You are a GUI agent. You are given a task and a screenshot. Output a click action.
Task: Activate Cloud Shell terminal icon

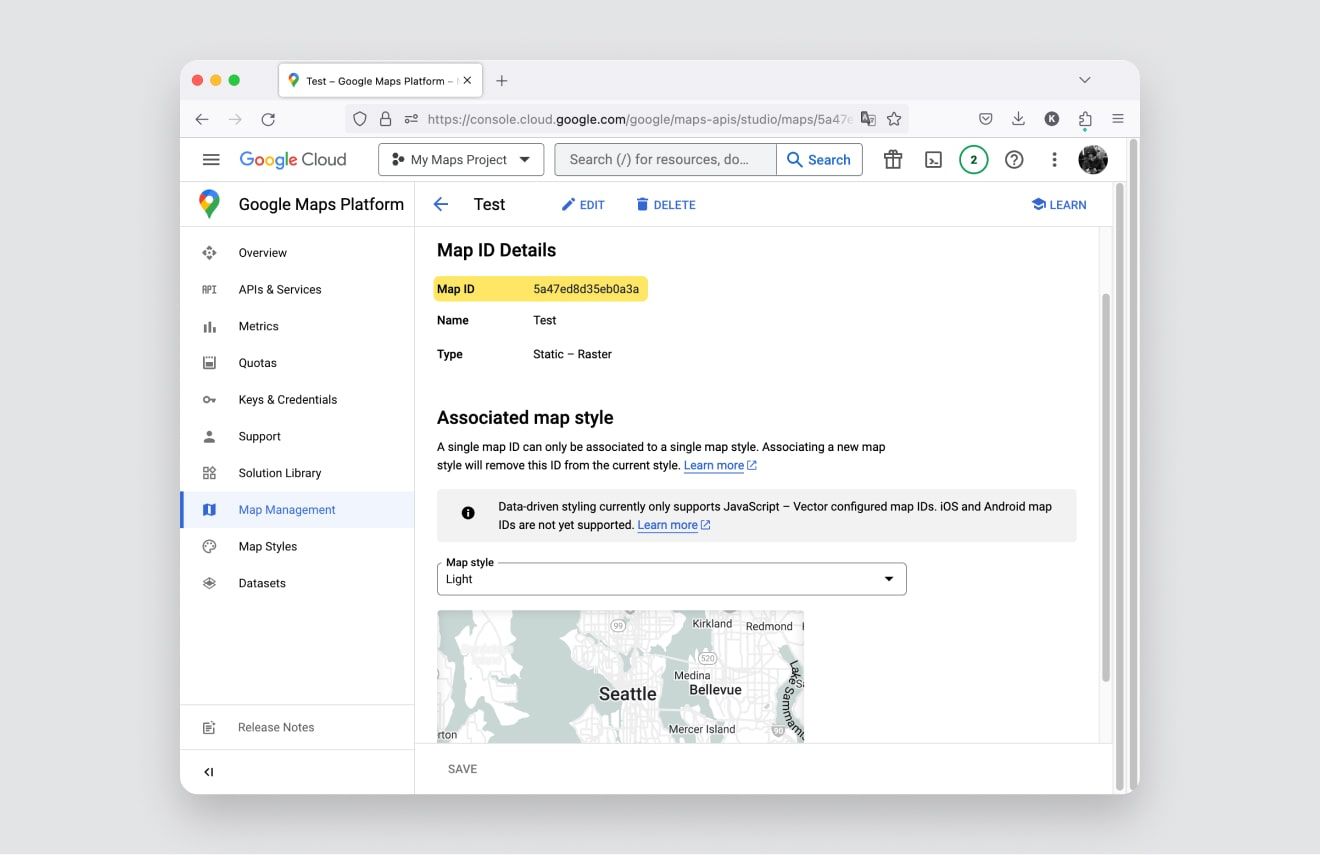pos(933,159)
